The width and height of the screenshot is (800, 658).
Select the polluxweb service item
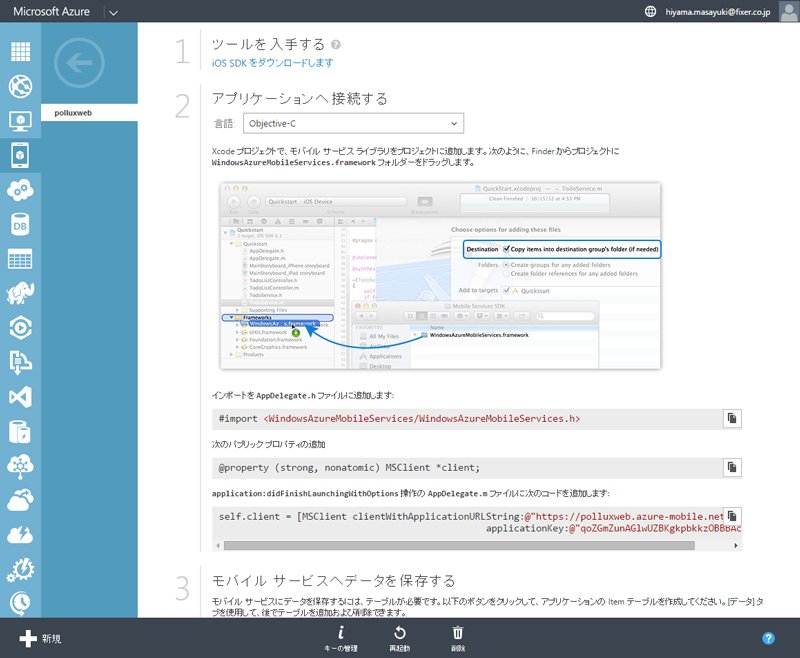pyautogui.click(x=89, y=113)
